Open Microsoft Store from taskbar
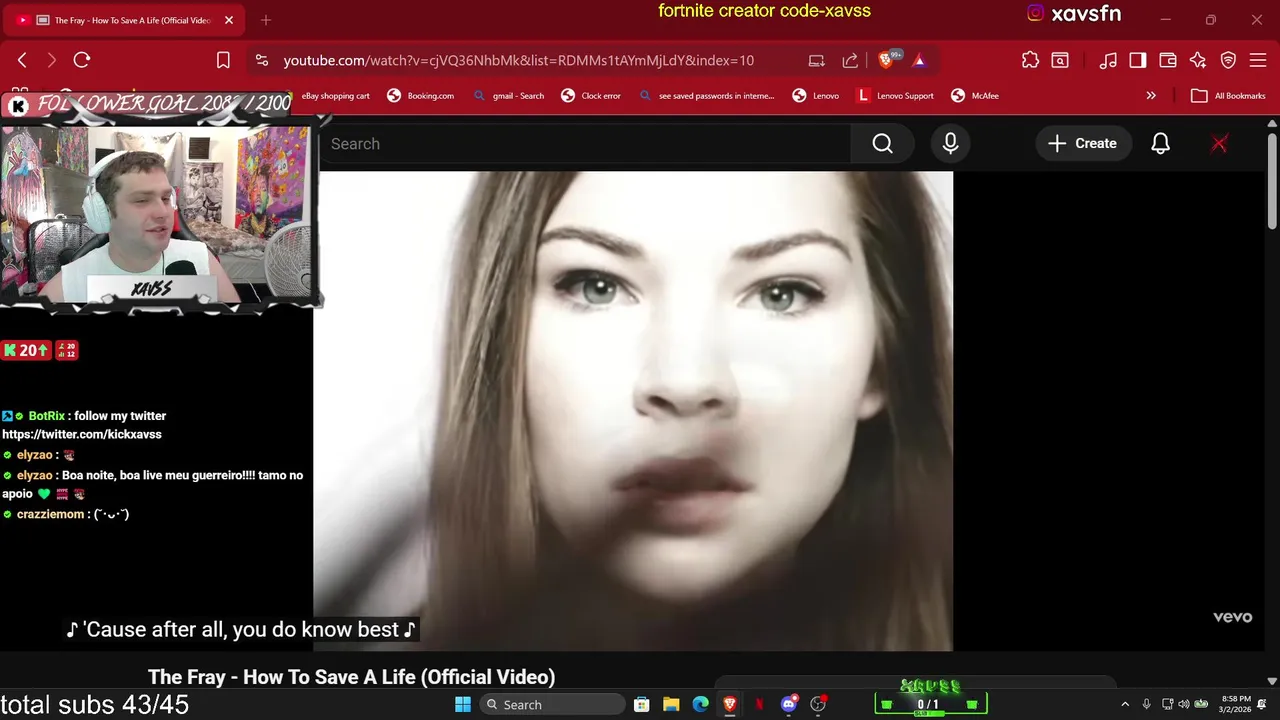 pyautogui.click(x=642, y=705)
